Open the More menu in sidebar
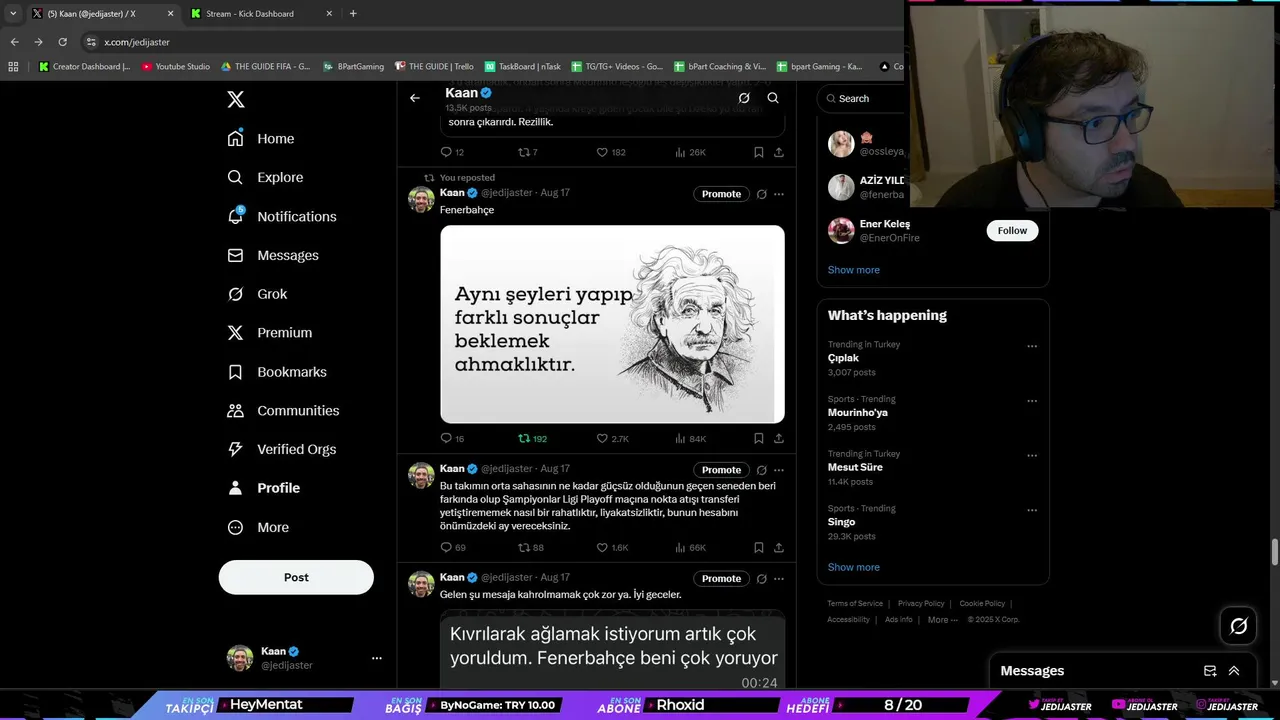This screenshot has width=1280, height=720. click(x=258, y=527)
